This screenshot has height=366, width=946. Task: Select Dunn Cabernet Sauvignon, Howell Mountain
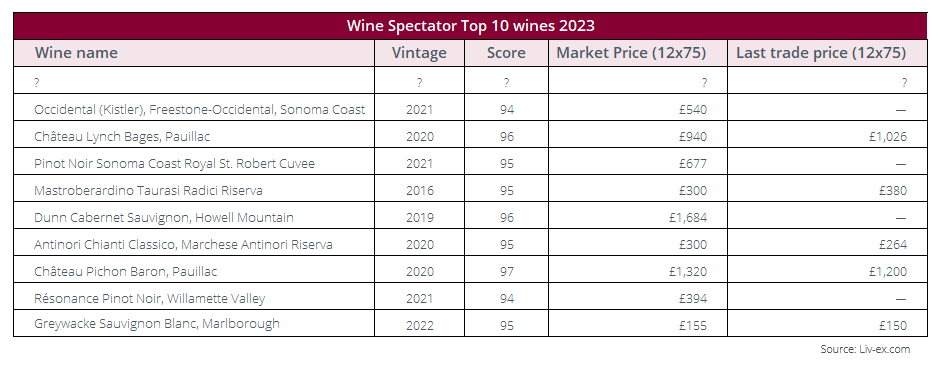pyautogui.click(x=164, y=218)
